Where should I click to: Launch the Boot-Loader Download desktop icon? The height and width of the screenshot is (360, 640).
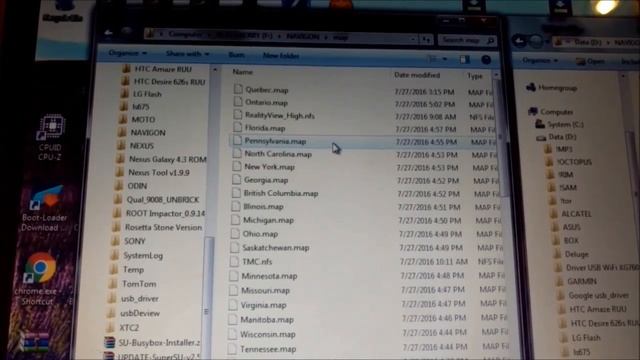click(x=45, y=208)
